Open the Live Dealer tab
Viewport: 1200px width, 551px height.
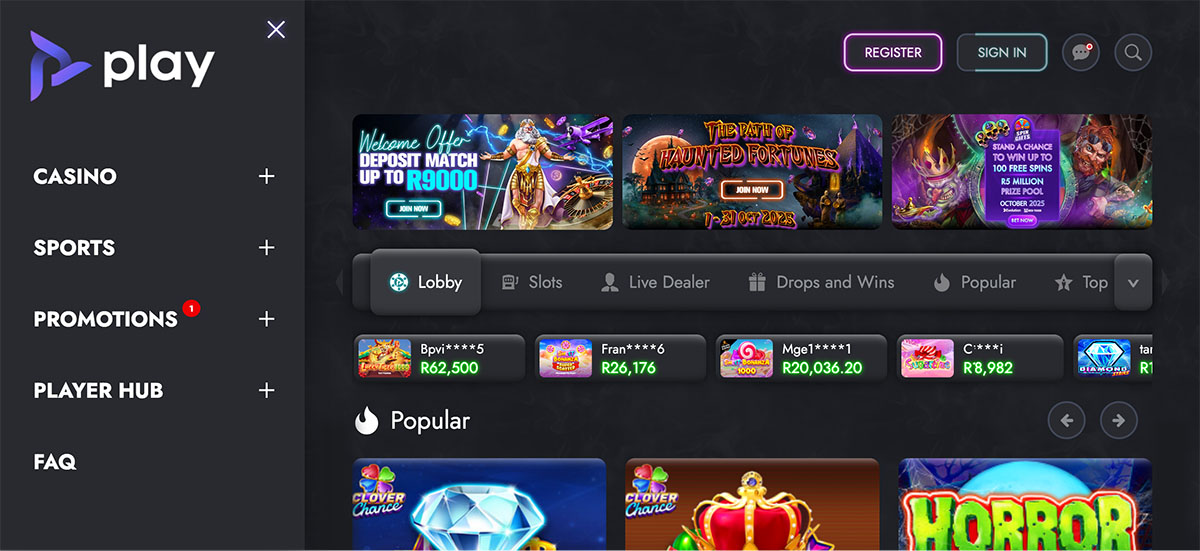pos(655,282)
